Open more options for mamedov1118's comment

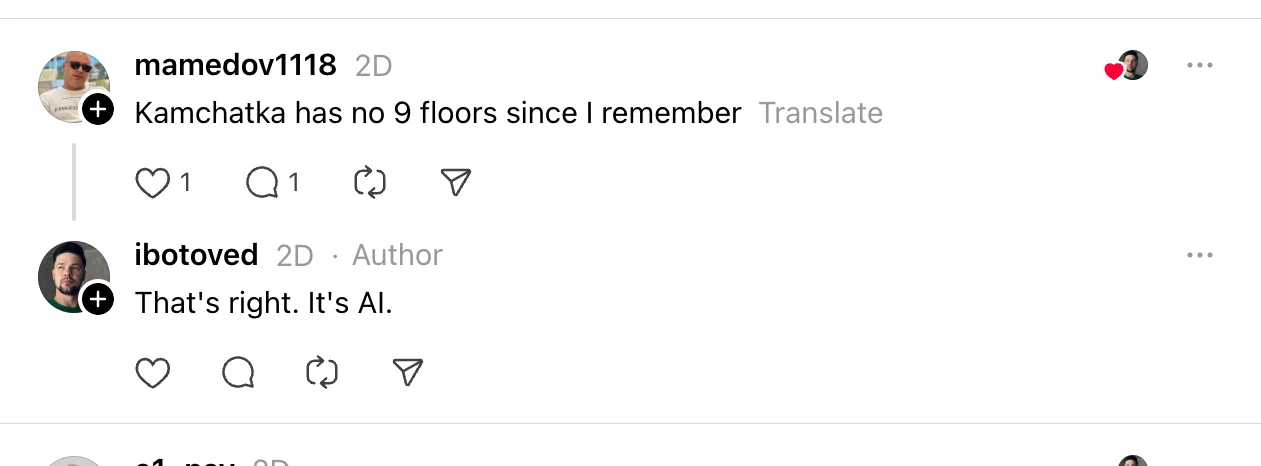1199,66
